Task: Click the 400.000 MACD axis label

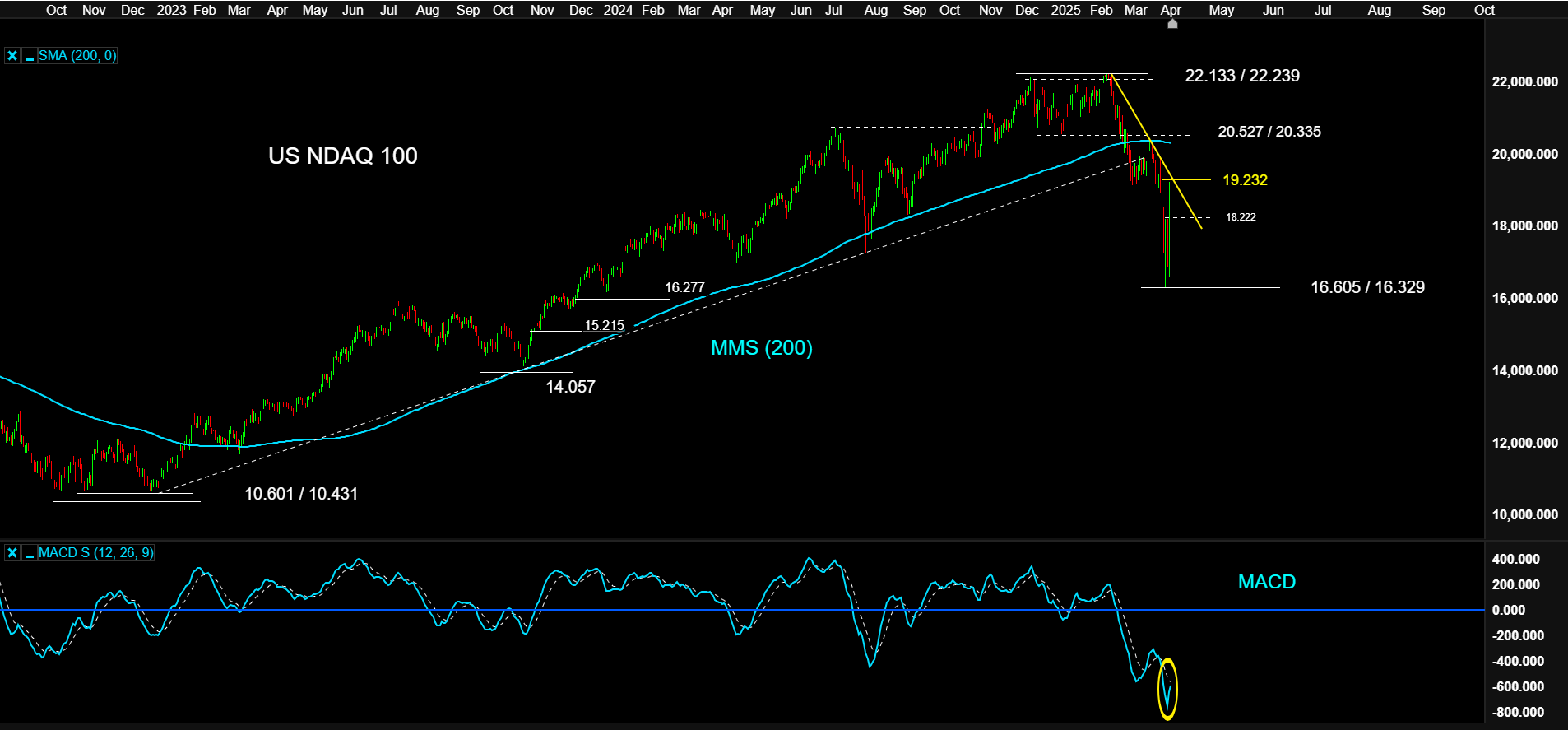Action: (1515, 559)
